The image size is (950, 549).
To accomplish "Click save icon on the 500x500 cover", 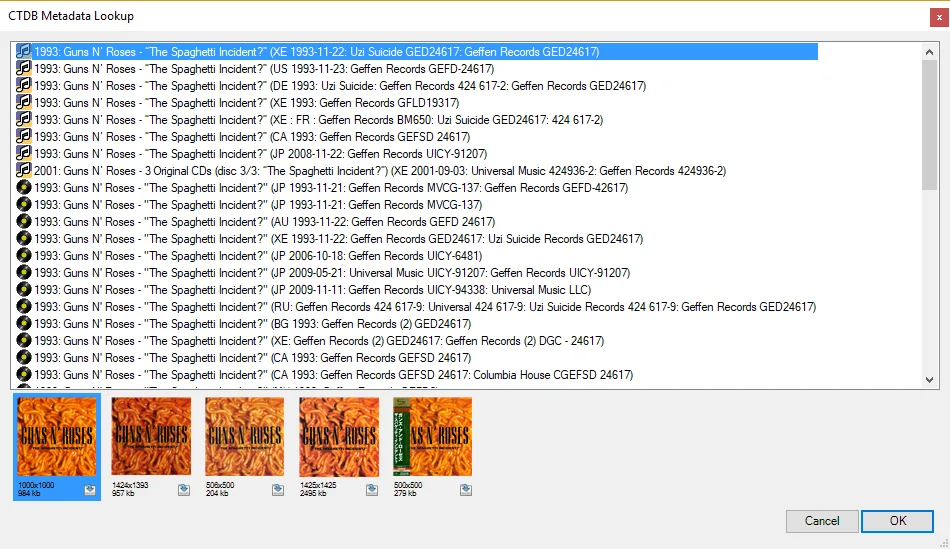I will click(x=465, y=490).
